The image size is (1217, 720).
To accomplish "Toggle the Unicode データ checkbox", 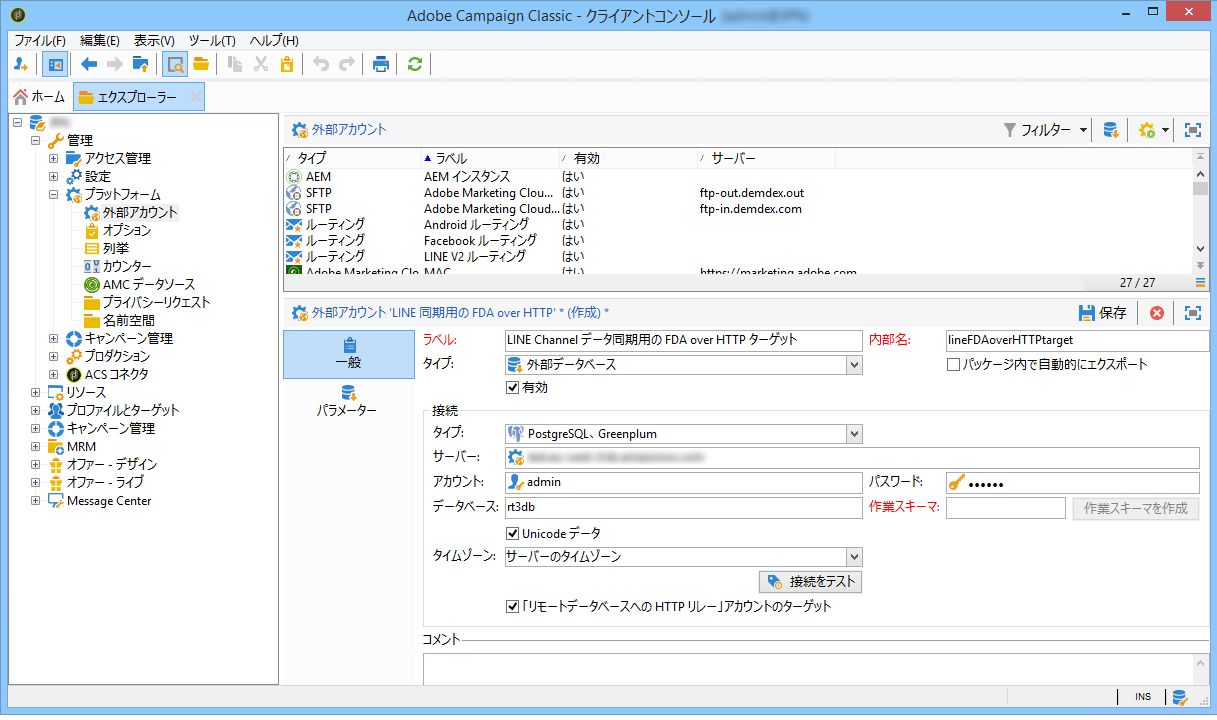I will click(514, 533).
